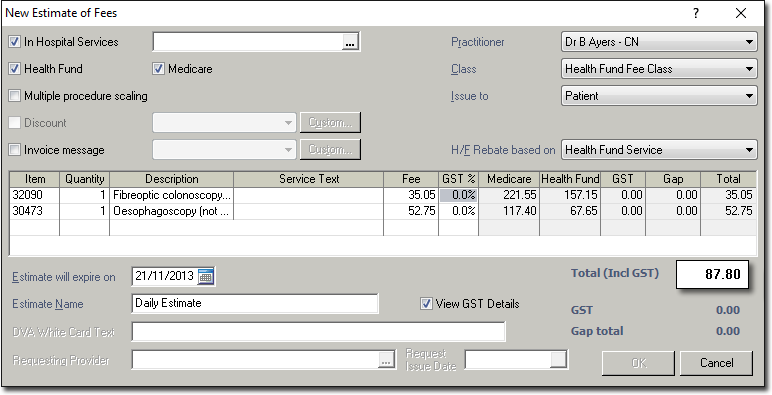Open the In Hospital Services browse ellipsis button
The height and width of the screenshot is (395, 772).
tap(350, 42)
